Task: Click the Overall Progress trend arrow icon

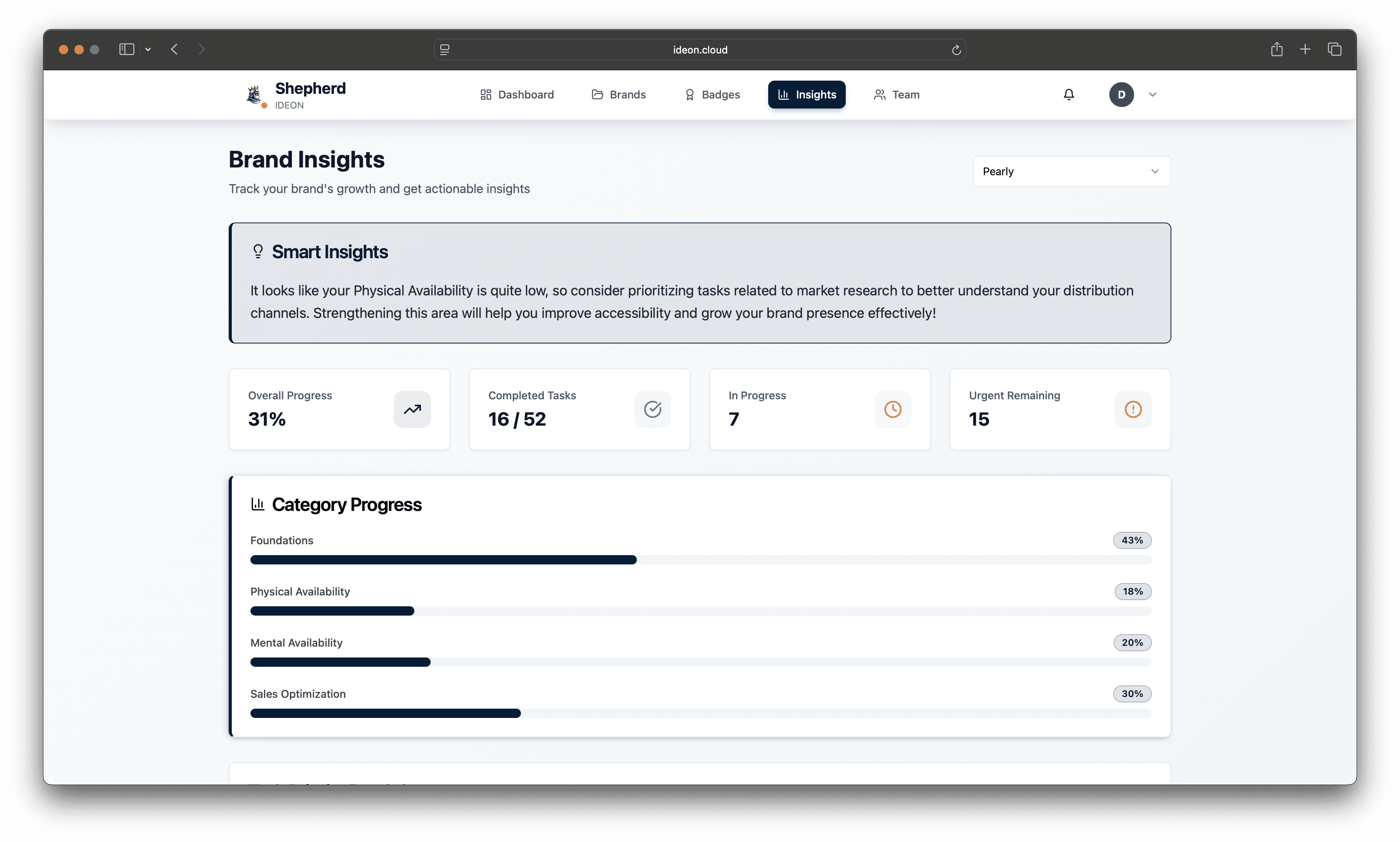Action: click(x=412, y=409)
